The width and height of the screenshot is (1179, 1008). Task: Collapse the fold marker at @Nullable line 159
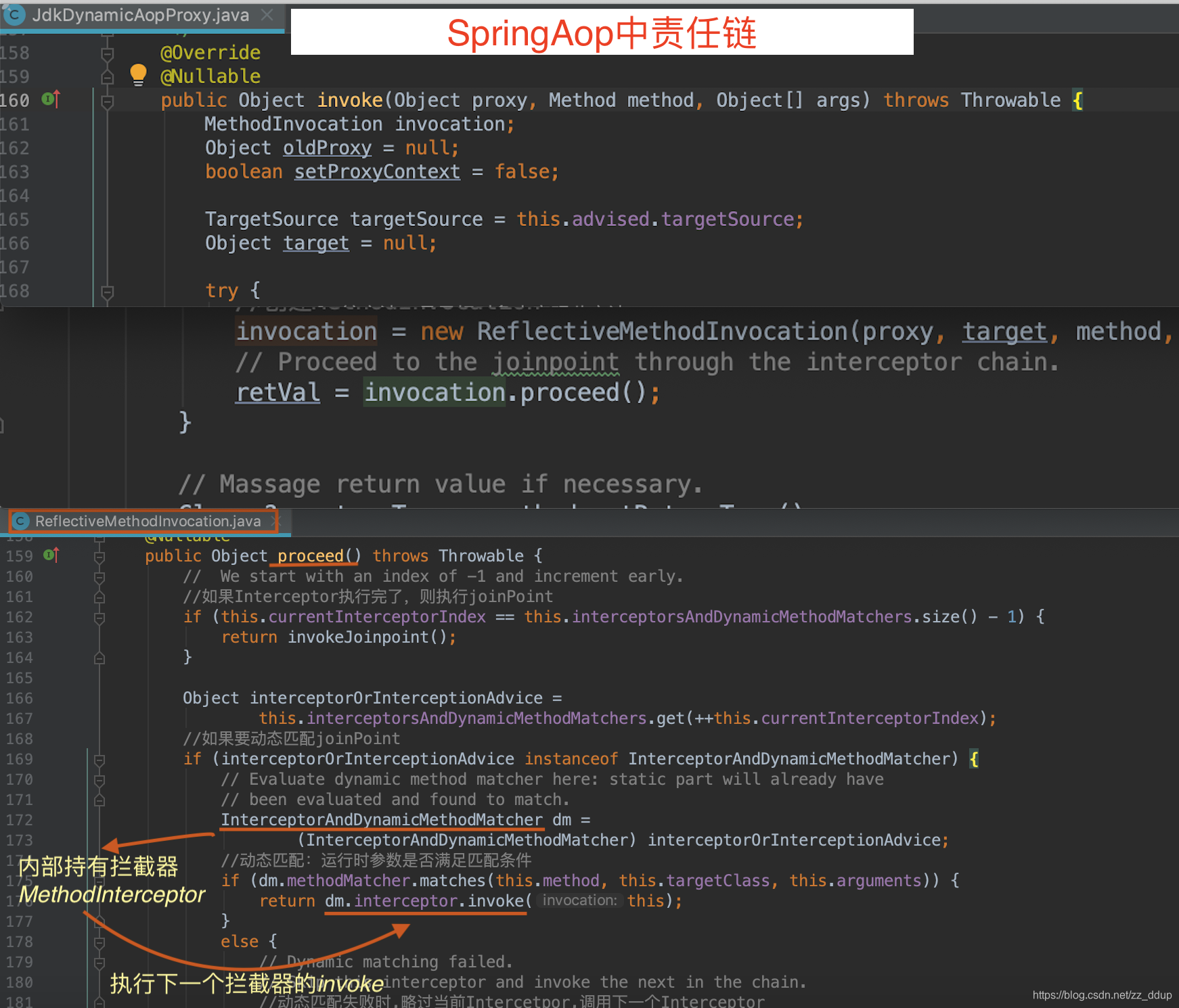pyautogui.click(x=107, y=77)
